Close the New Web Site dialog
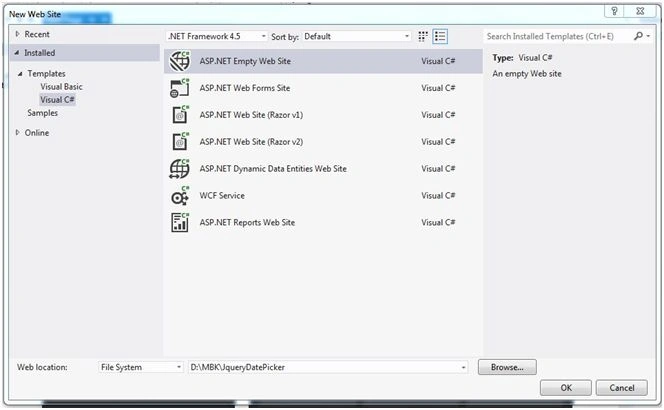The height and width of the screenshot is (410, 664). [x=640, y=11]
